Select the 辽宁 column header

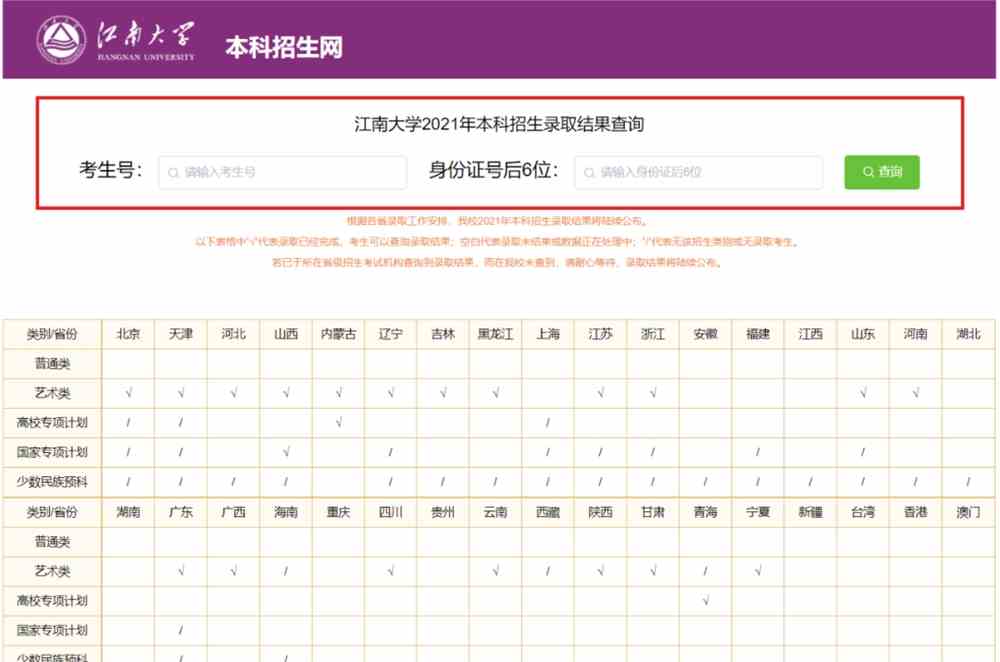[390, 334]
